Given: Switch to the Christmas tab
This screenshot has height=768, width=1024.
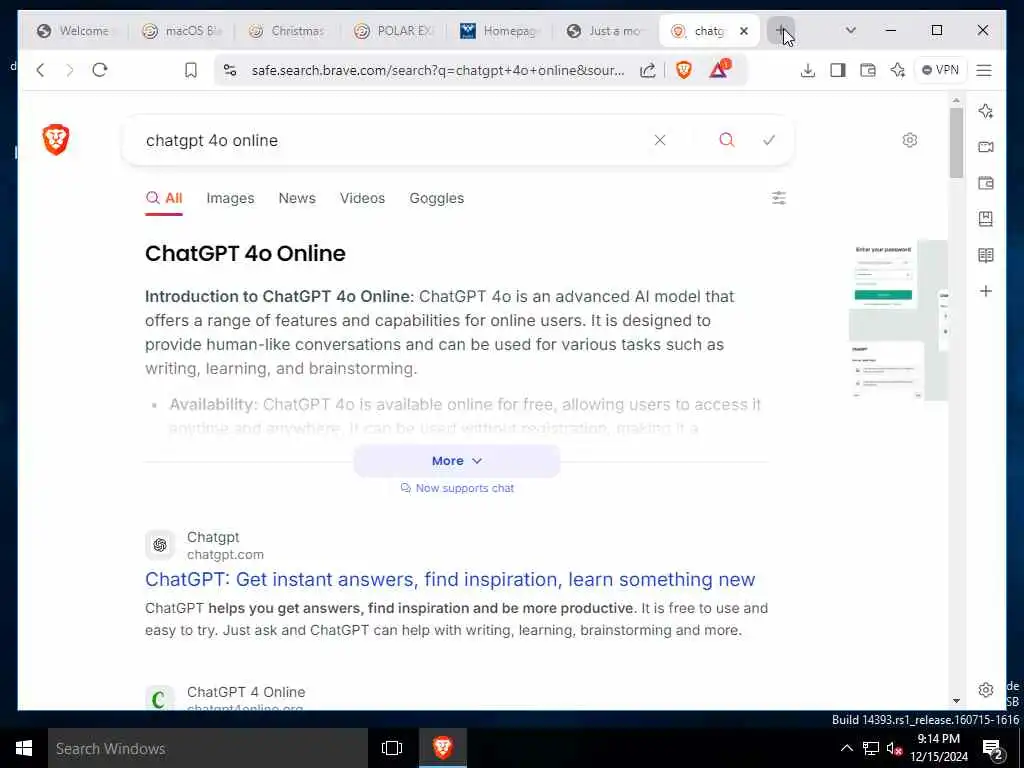Looking at the screenshot, I should 287,31.
